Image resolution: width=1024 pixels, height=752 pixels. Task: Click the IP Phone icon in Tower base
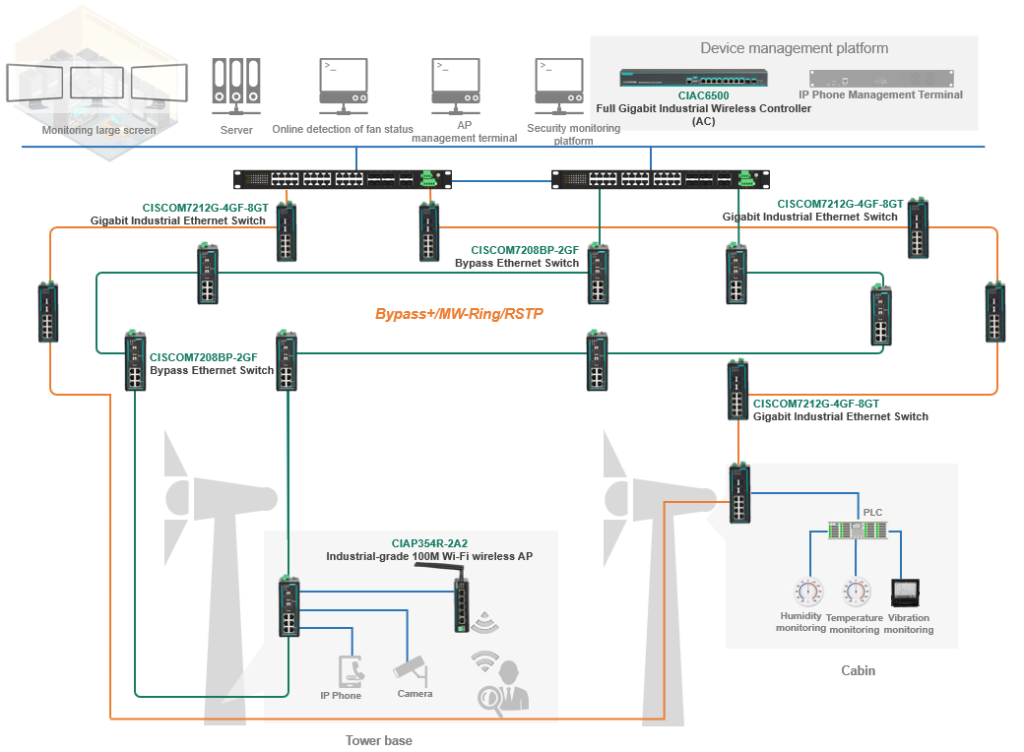pyautogui.click(x=351, y=672)
